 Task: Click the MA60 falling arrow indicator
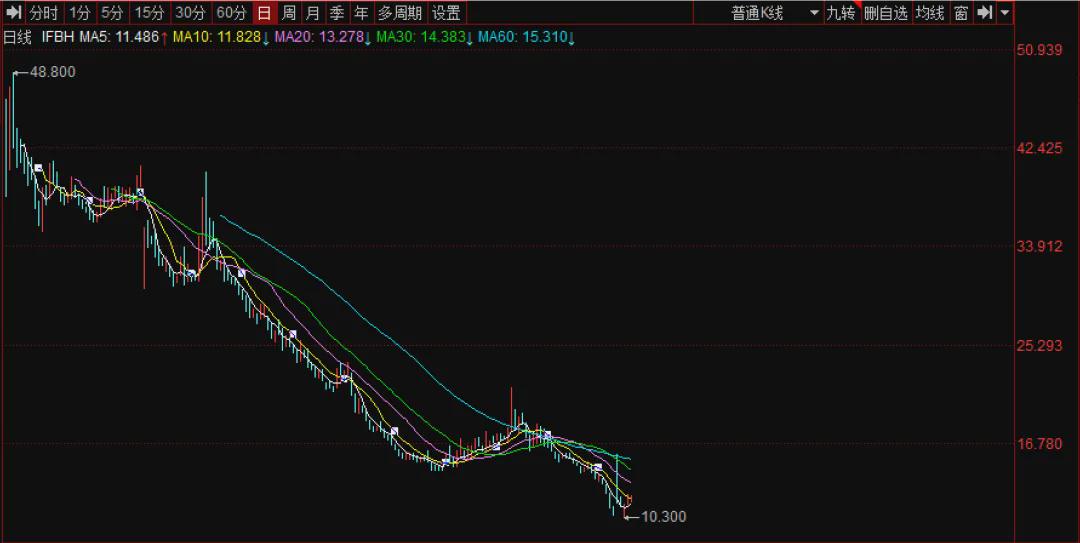point(571,37)
